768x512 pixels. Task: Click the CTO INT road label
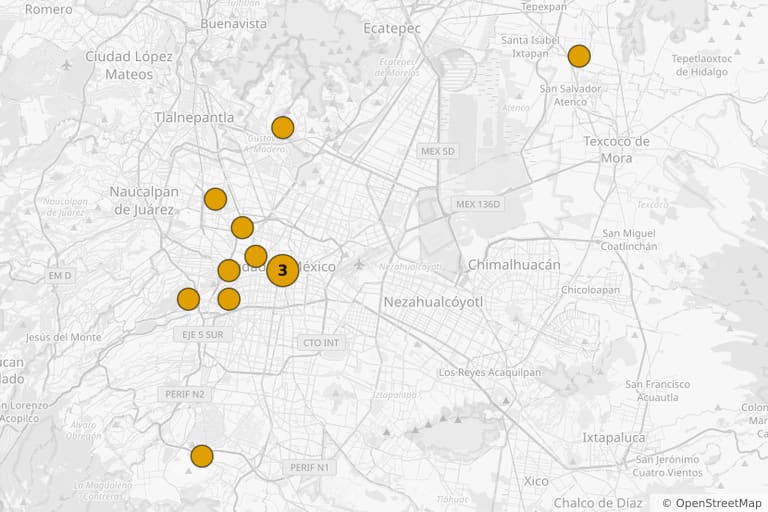pos(321,343)
